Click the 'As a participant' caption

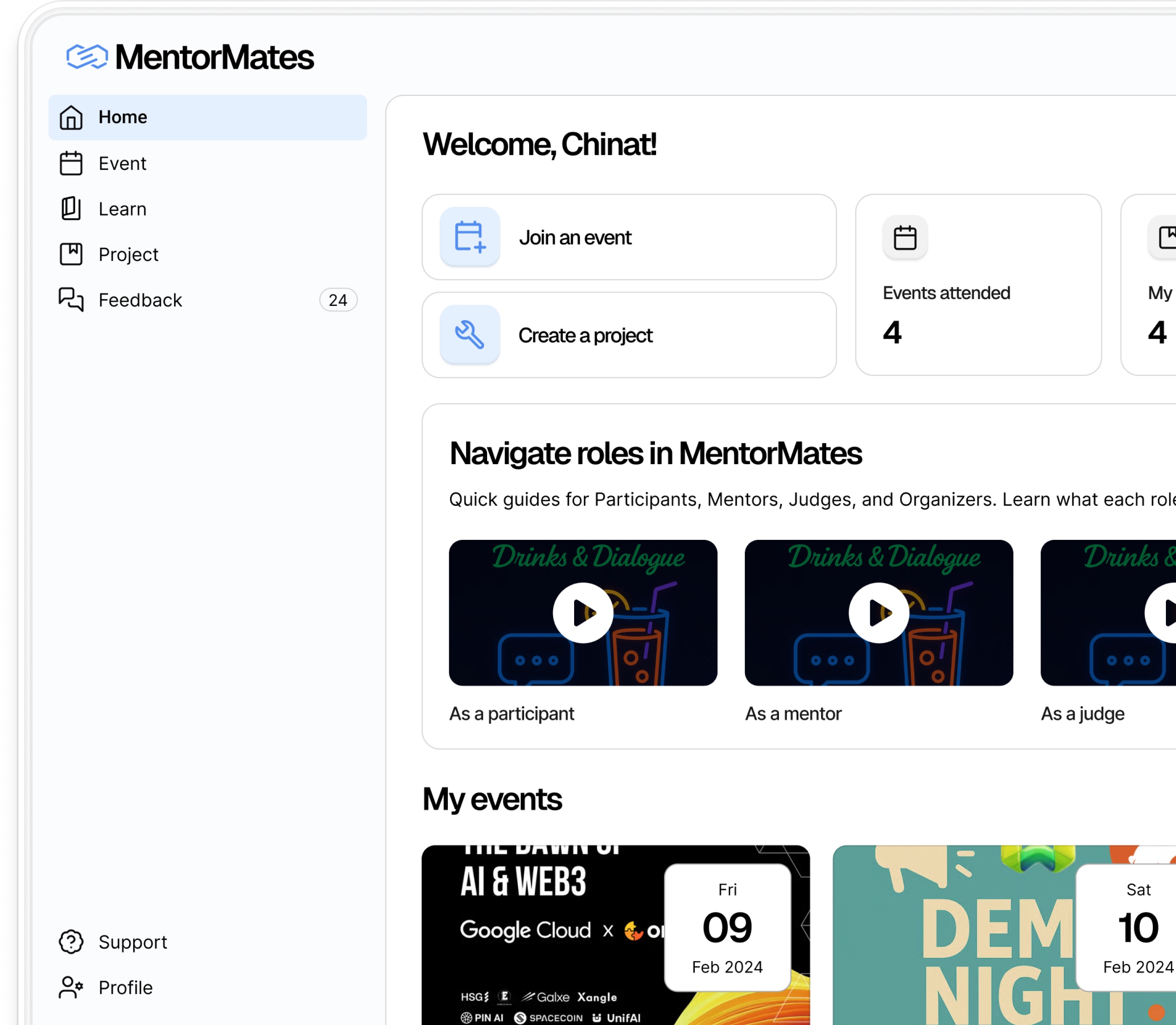pos(512,714)
